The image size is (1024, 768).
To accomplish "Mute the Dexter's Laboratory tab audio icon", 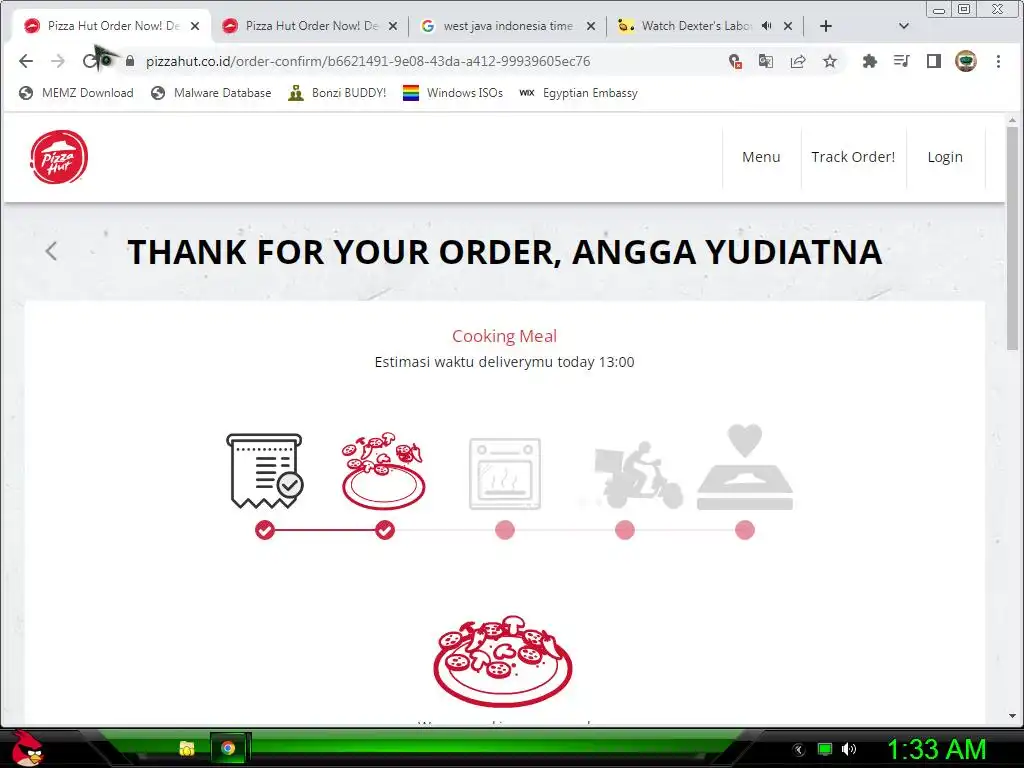I will tap(766, 26).
